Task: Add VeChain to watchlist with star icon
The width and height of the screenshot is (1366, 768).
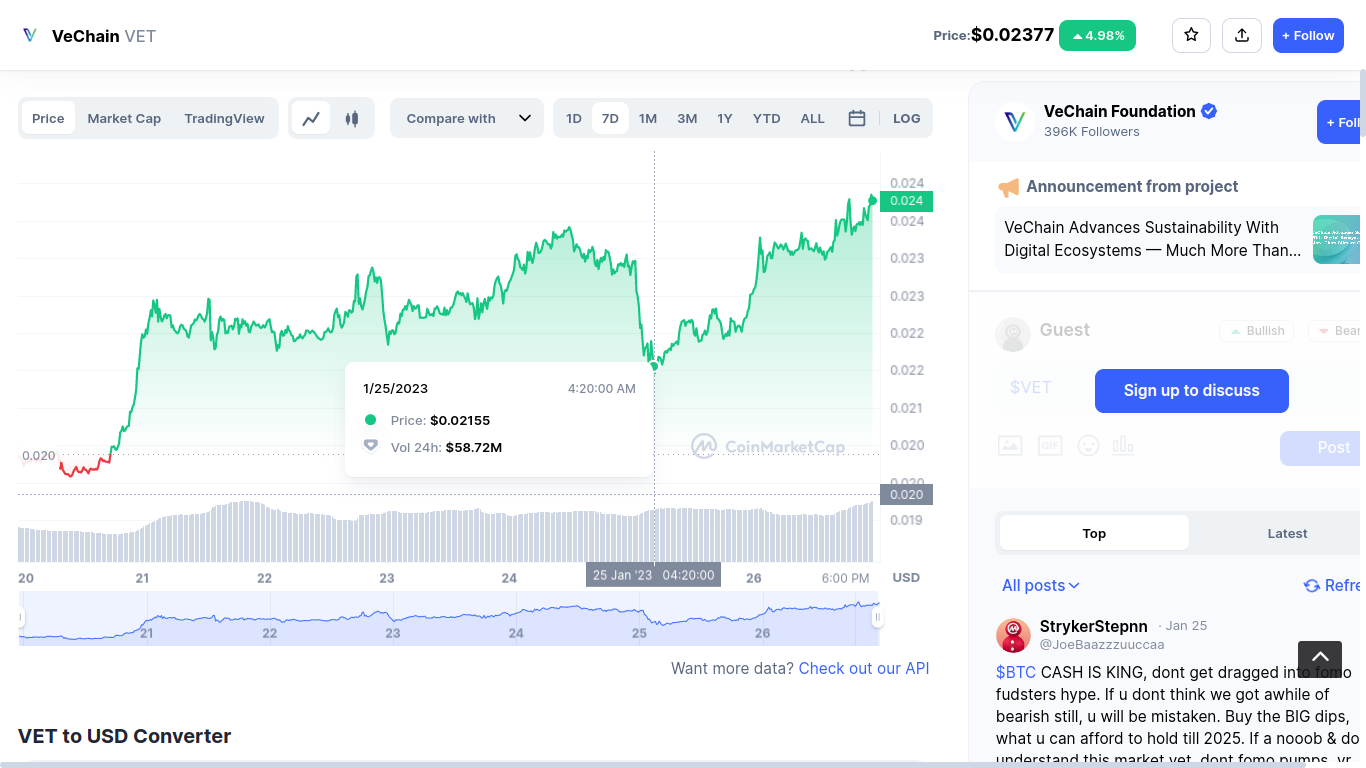Action: point(1191,35)
